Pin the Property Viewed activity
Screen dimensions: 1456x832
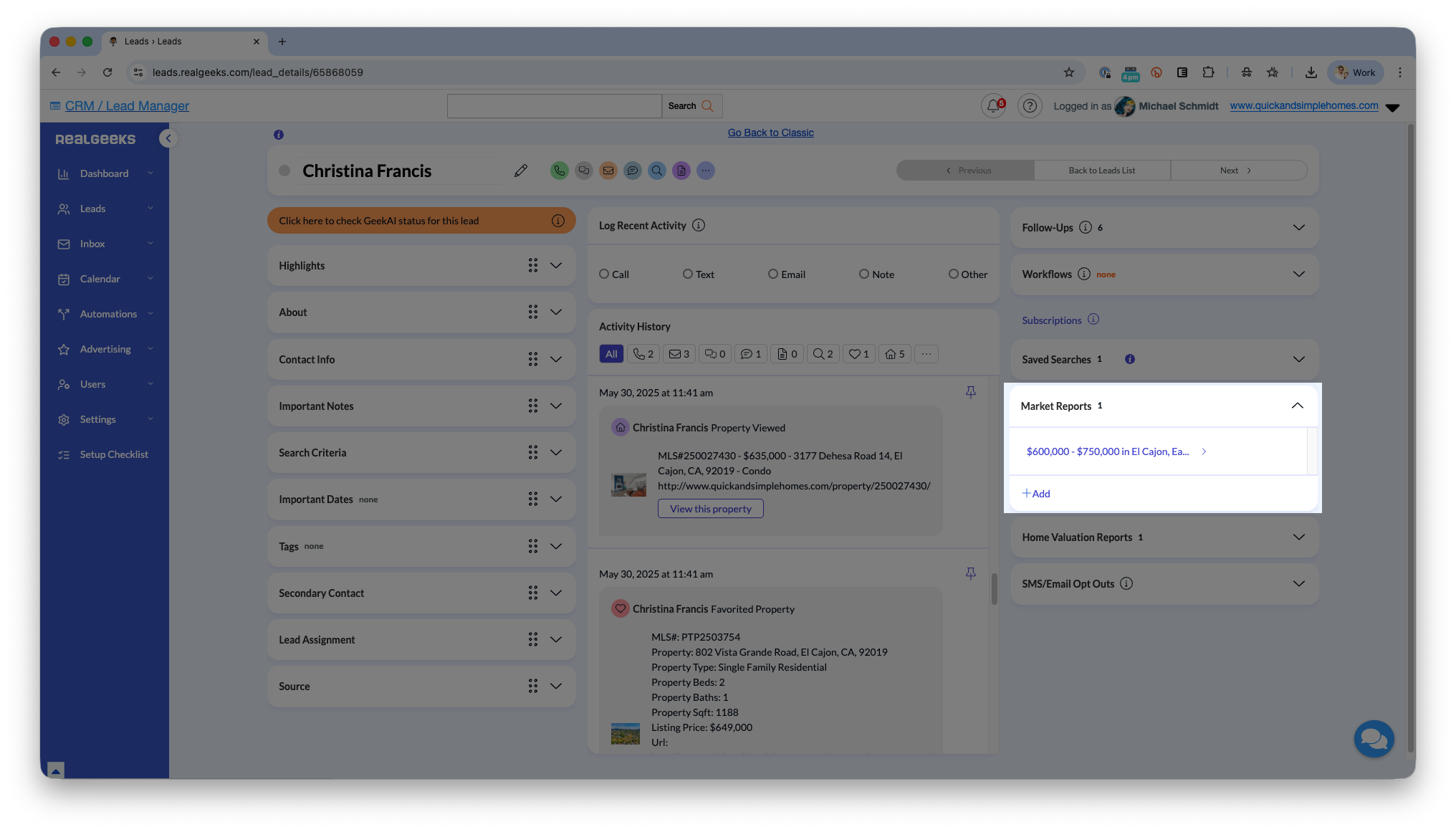click(970, 392)
